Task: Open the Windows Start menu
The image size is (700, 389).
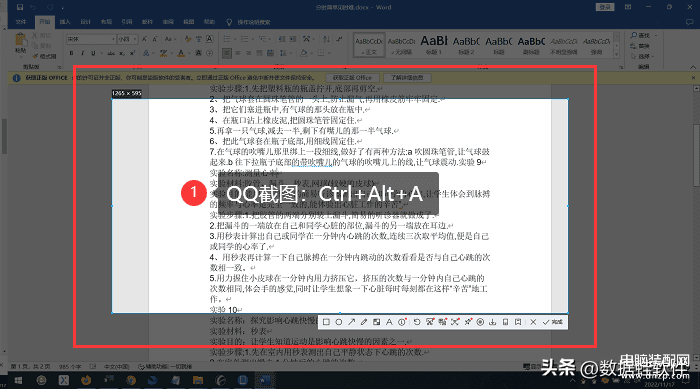Action: (x=18, y=381)
